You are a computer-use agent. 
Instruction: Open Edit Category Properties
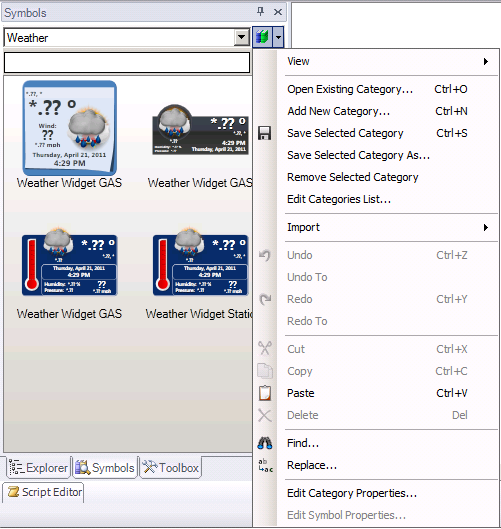tap(375, 493)
